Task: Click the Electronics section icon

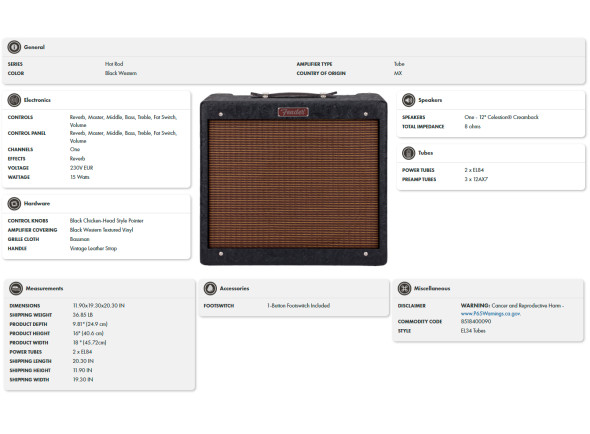Action: [14, 100]
